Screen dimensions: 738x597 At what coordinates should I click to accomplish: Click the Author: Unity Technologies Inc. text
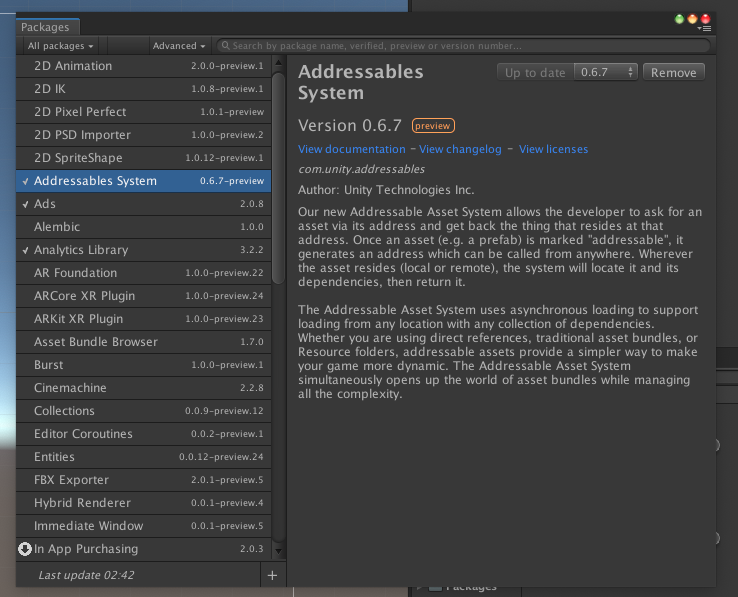coord(386,190)
